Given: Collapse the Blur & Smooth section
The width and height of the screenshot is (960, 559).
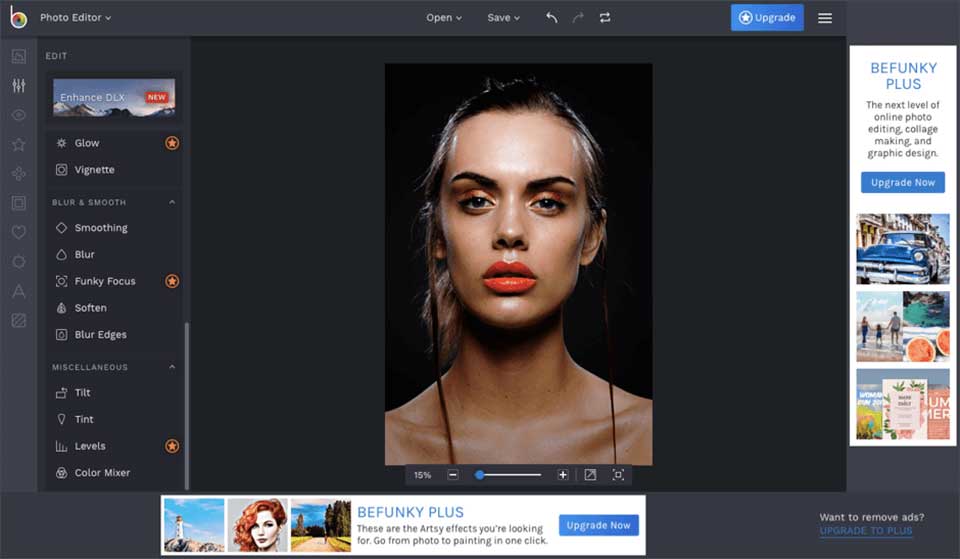Looking at the screenshot, I should (x=172, y=202).
